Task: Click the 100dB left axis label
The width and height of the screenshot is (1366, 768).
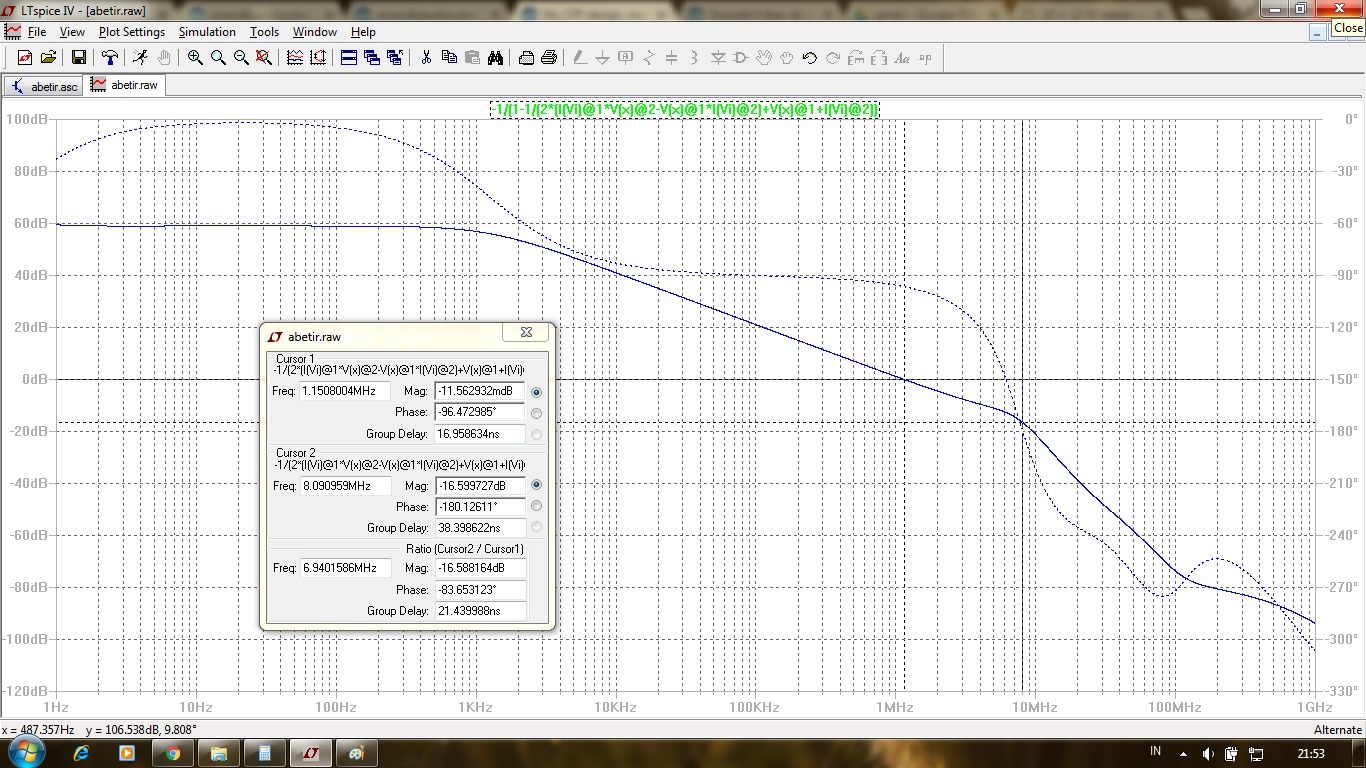Action: (x=26, y=119)
